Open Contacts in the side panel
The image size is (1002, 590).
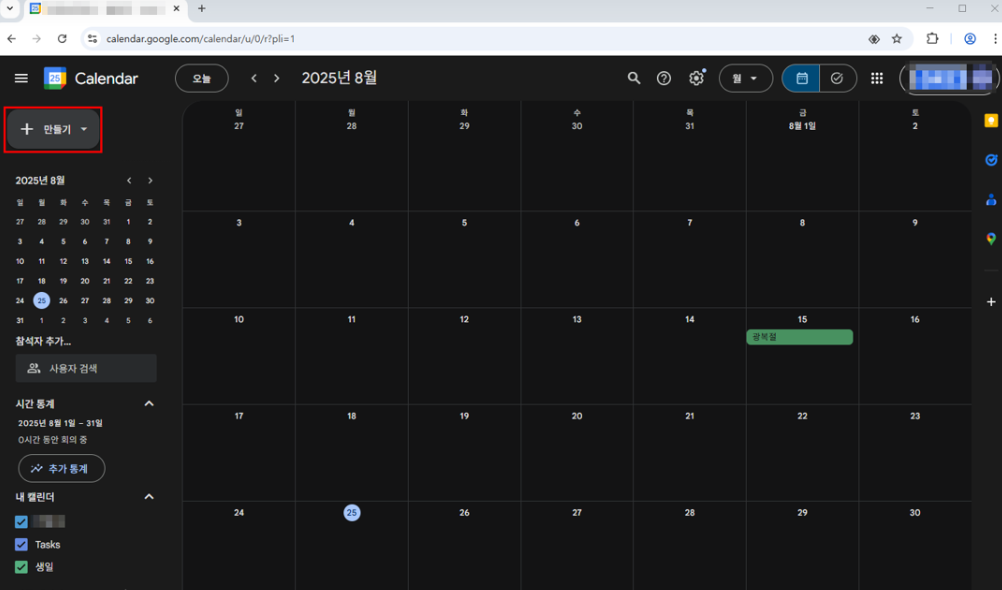pos(991,199)
